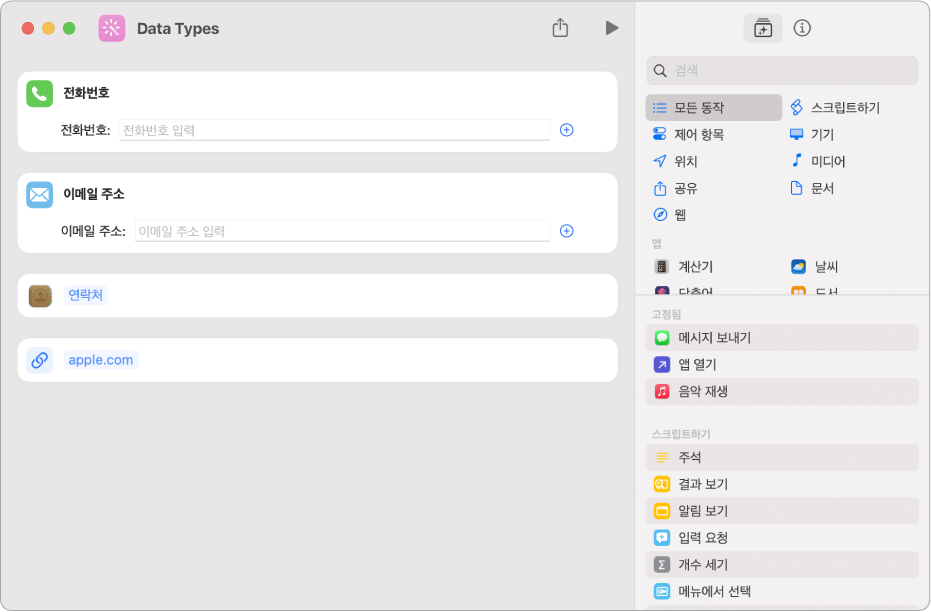Click the share icon in the title bar
Image resolution: width=931 pixels, height=612 pixels.
coord(560,27)
